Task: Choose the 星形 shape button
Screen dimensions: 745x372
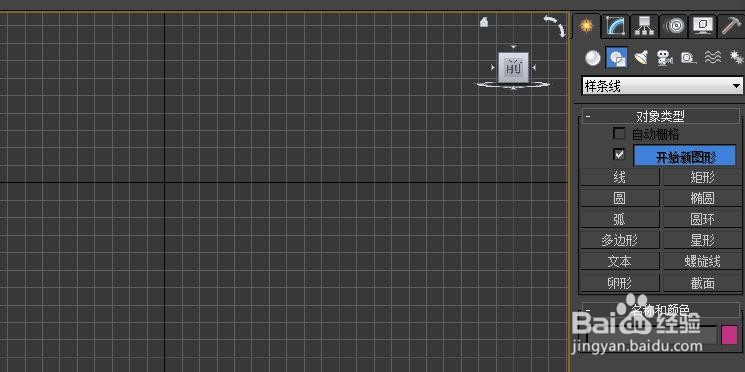Action: (703, 240)
